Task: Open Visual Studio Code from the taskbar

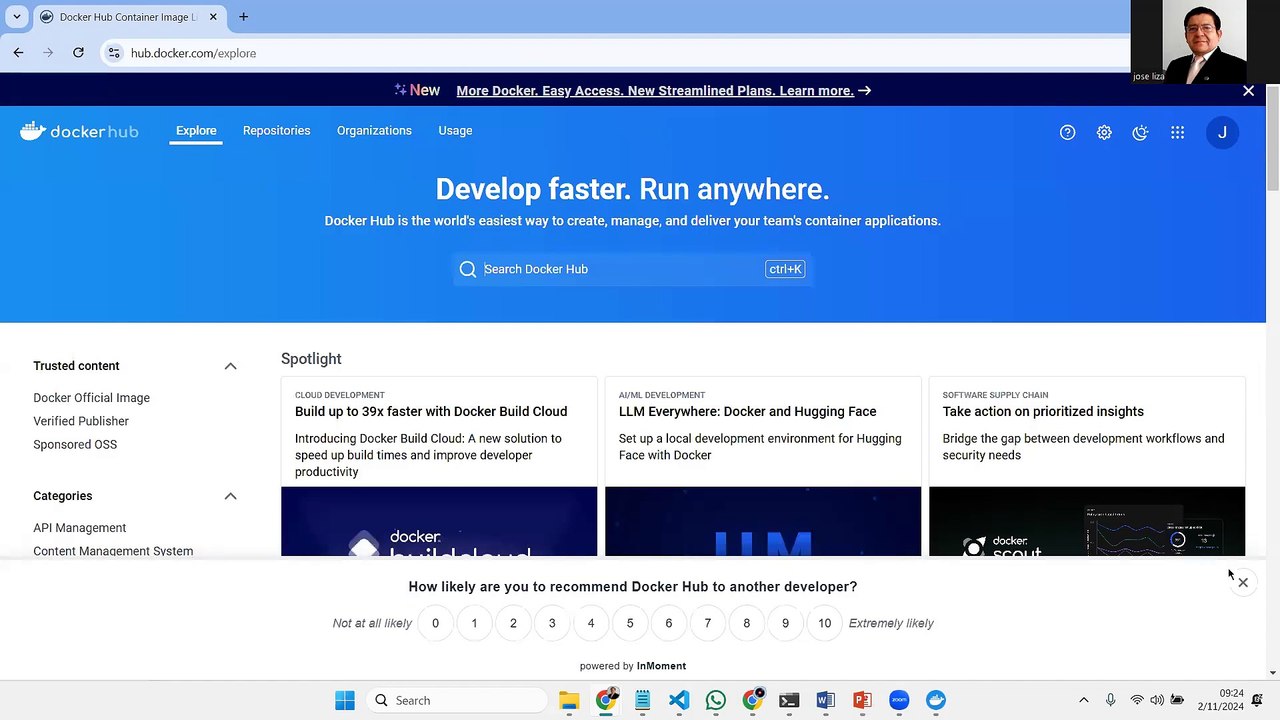Action: (679, 700)
